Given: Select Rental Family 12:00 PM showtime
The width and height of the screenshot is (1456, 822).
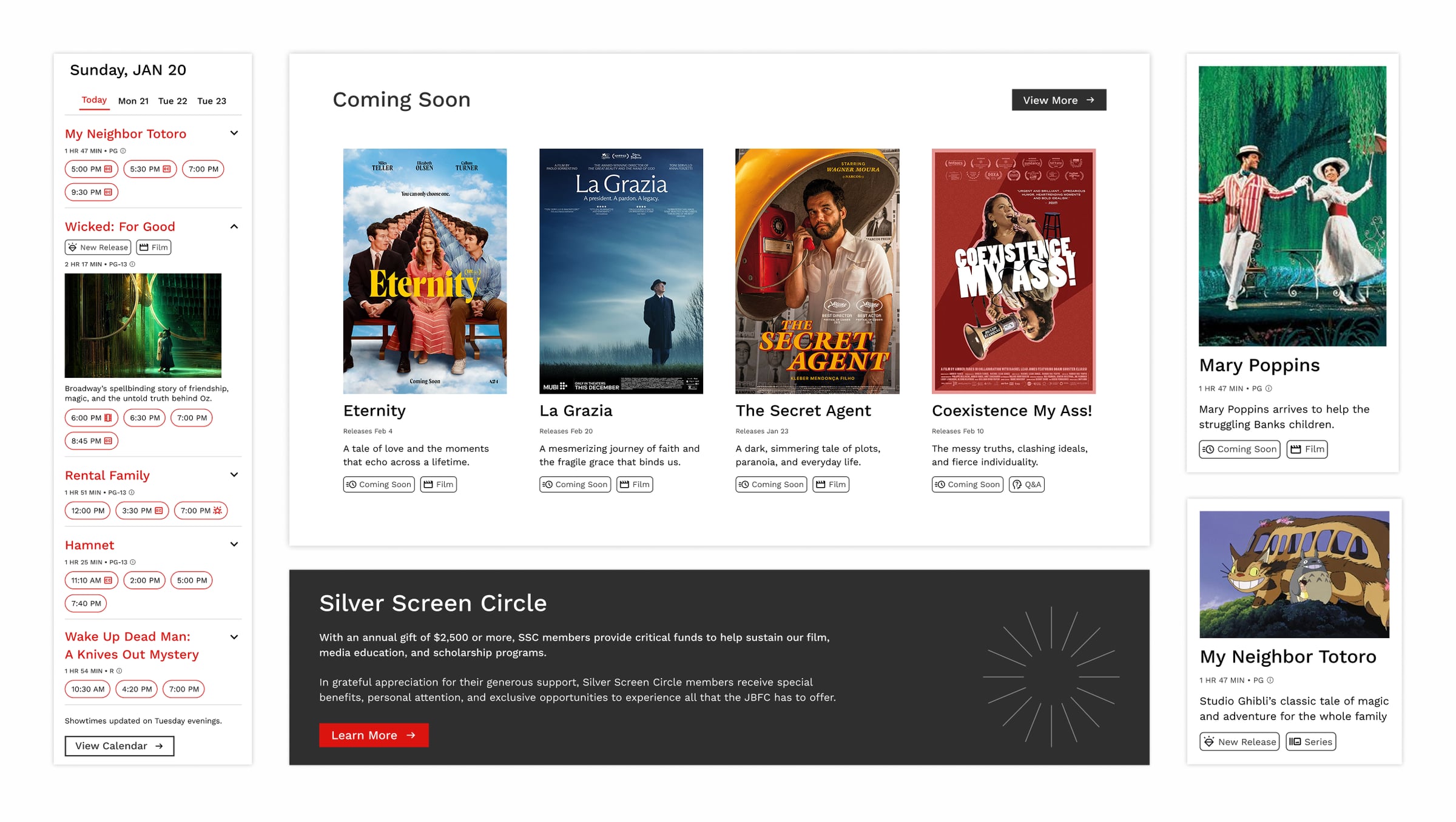Looking at the screenshot, I should [88, 511].
